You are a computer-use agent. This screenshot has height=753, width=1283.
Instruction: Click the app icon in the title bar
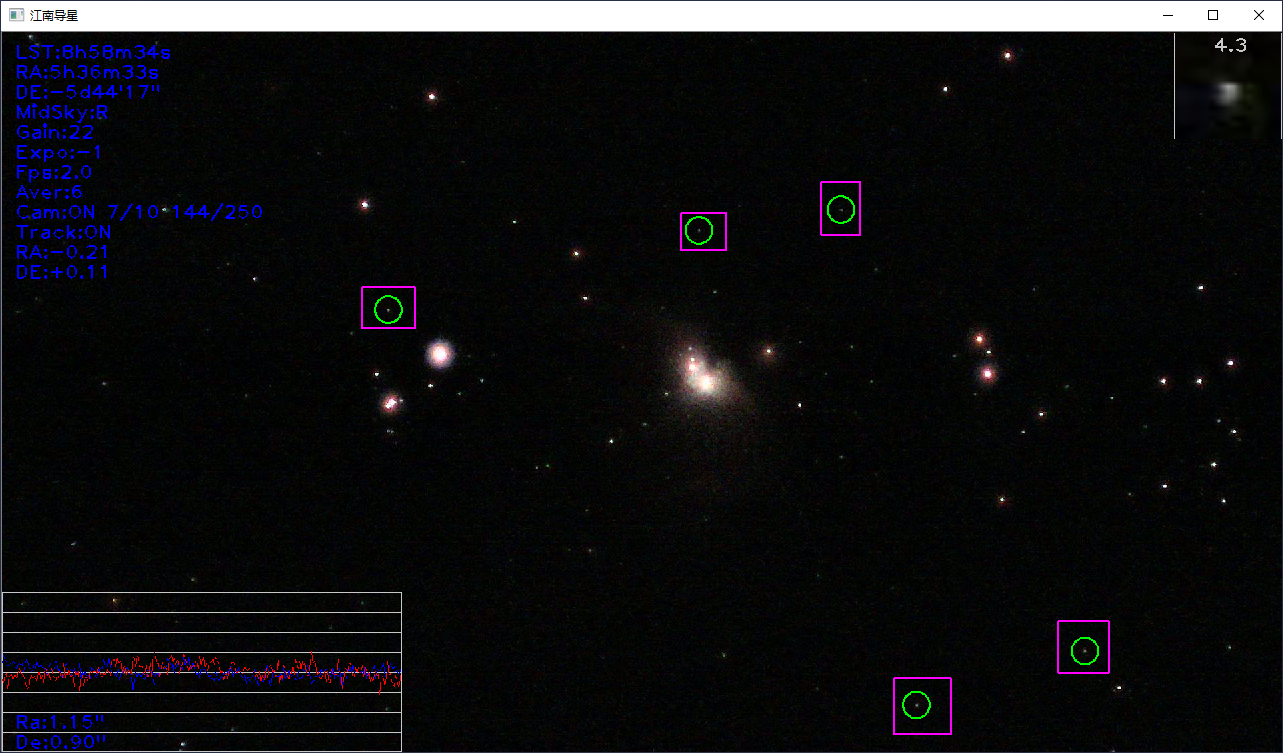coord(16,15)
